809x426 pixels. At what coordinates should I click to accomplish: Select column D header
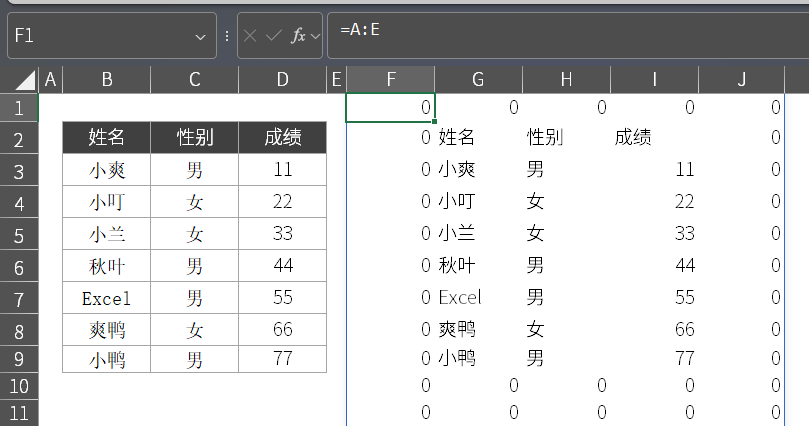pyautogui.click(x=282, y=79)
